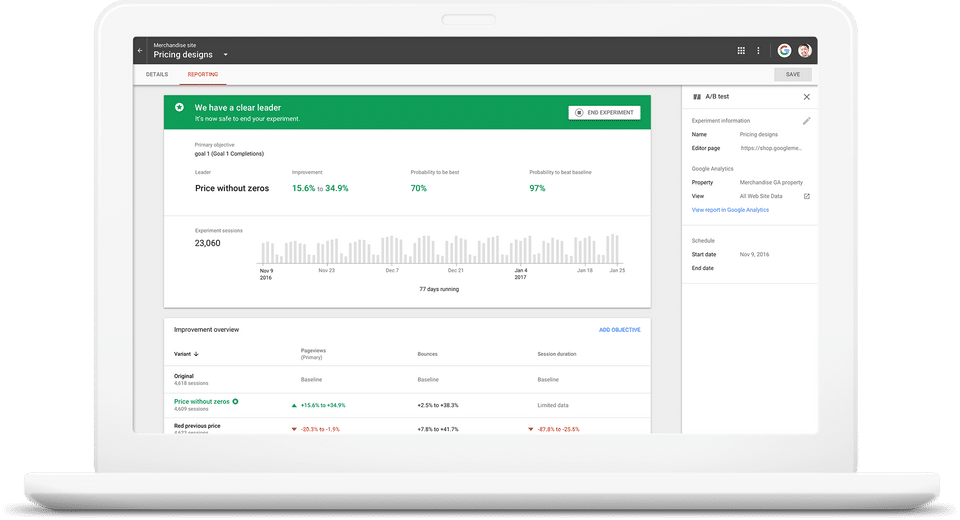Click the Session duration column header

[x=557, y=354]
